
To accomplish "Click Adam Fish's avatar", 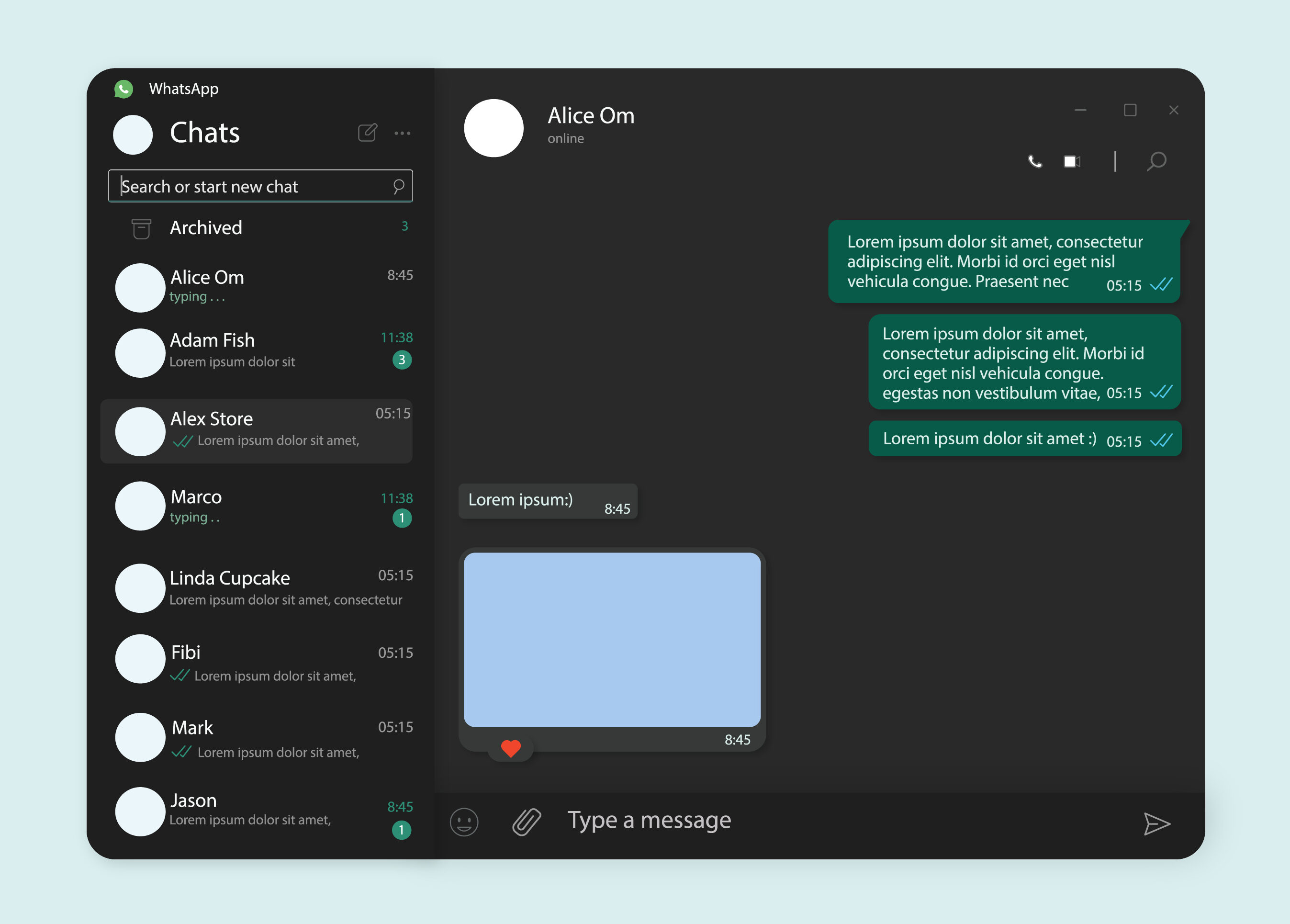I will click(140, 353).
